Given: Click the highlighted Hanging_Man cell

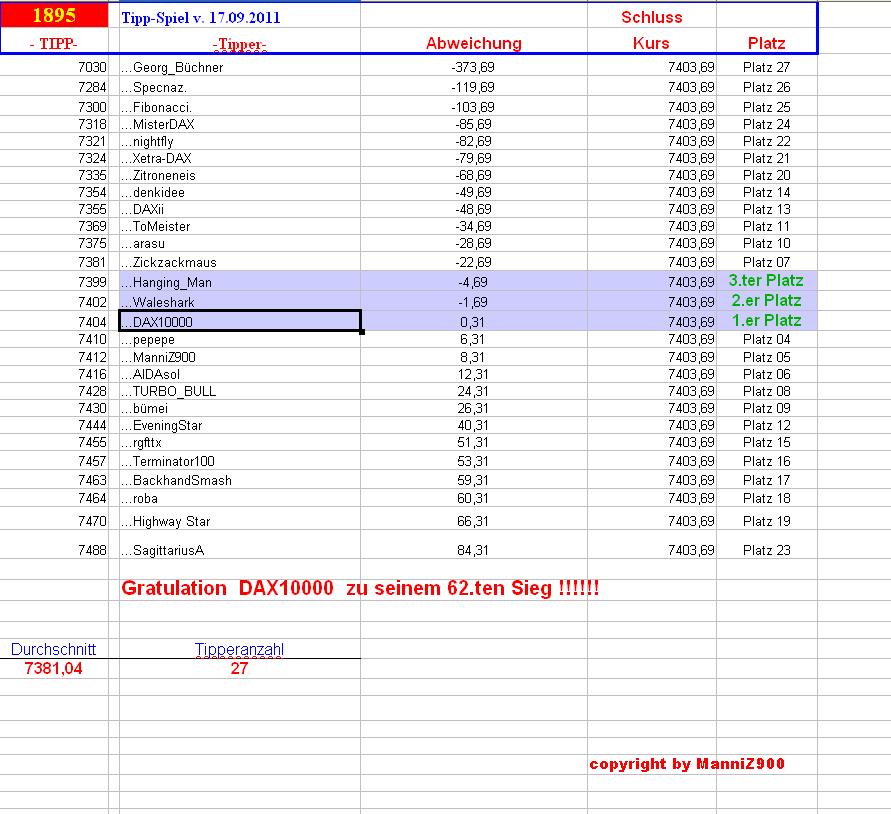Looking at the screenshot, I should tap(240, 282).
